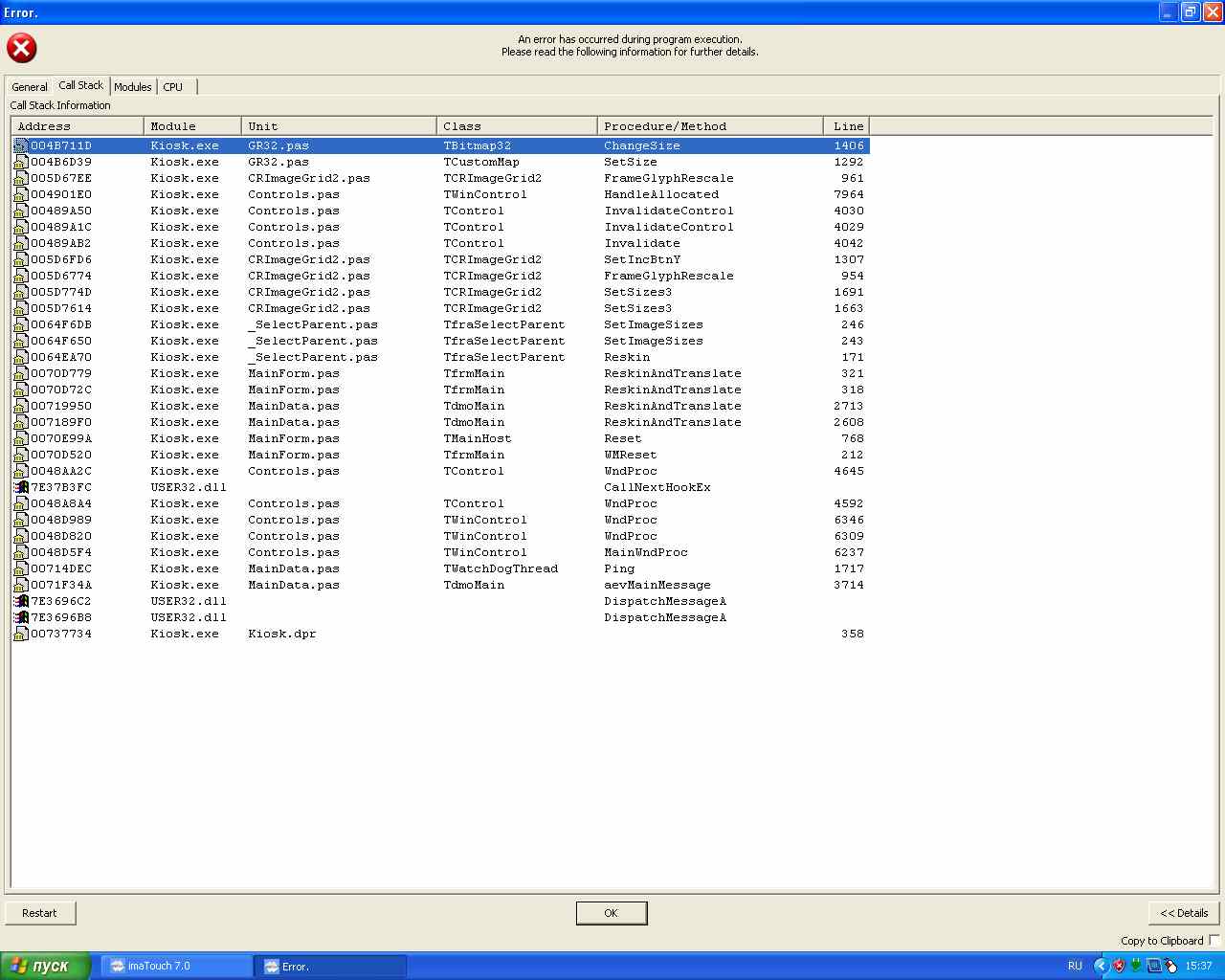The width and height of the screenshot is (1225, 980).
Task: Click the icon beside address 004B711D
Action: (21, 146)
